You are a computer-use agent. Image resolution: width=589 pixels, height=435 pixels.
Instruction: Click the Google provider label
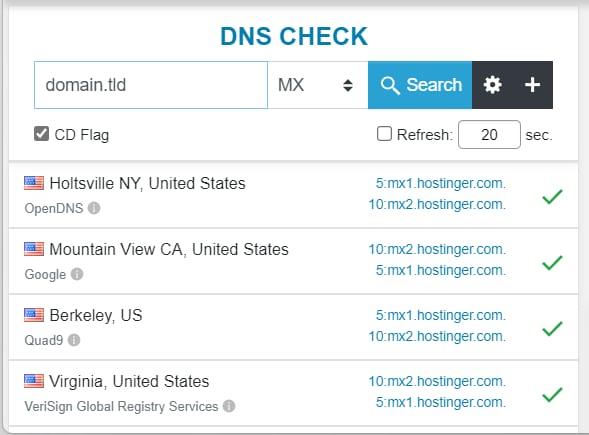pos(45,275)
